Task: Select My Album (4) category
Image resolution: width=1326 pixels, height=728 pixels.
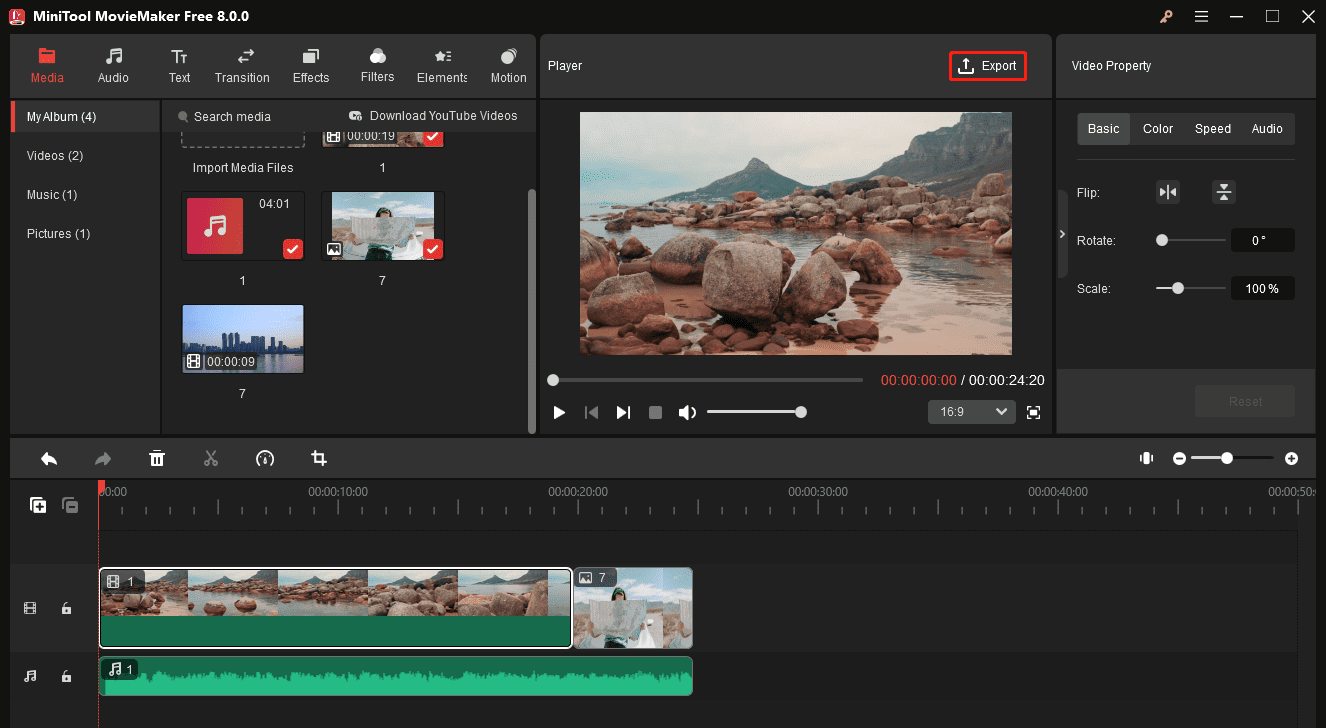Action: point(85,117)
